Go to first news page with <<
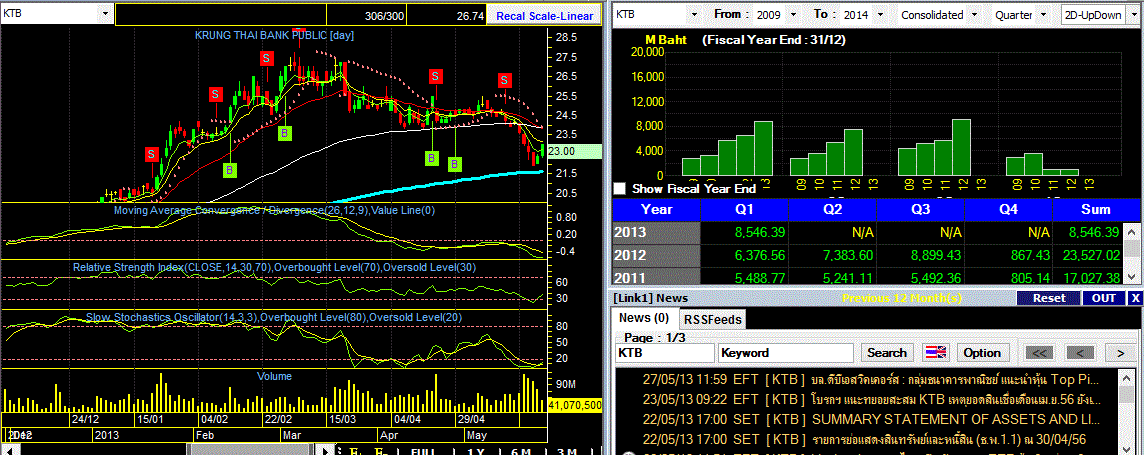 pos(1040,353)
